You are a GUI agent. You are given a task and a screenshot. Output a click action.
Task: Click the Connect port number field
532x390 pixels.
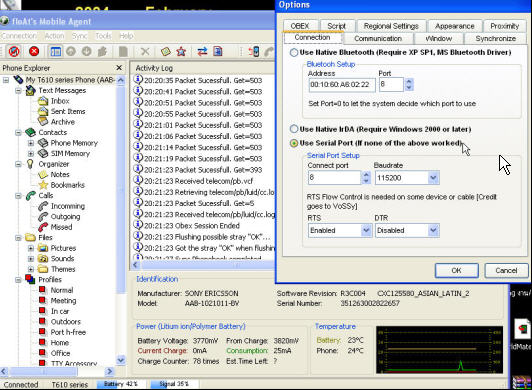point(334,178)
